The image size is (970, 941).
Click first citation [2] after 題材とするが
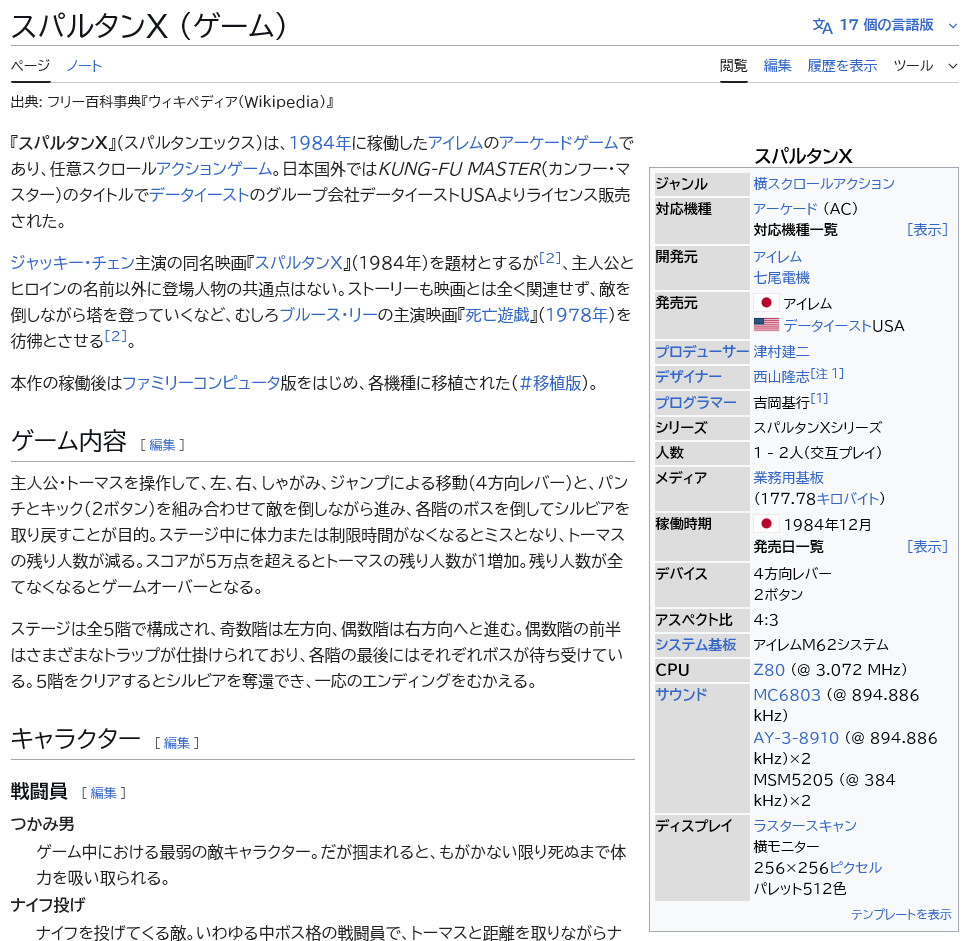click(549, 258)
